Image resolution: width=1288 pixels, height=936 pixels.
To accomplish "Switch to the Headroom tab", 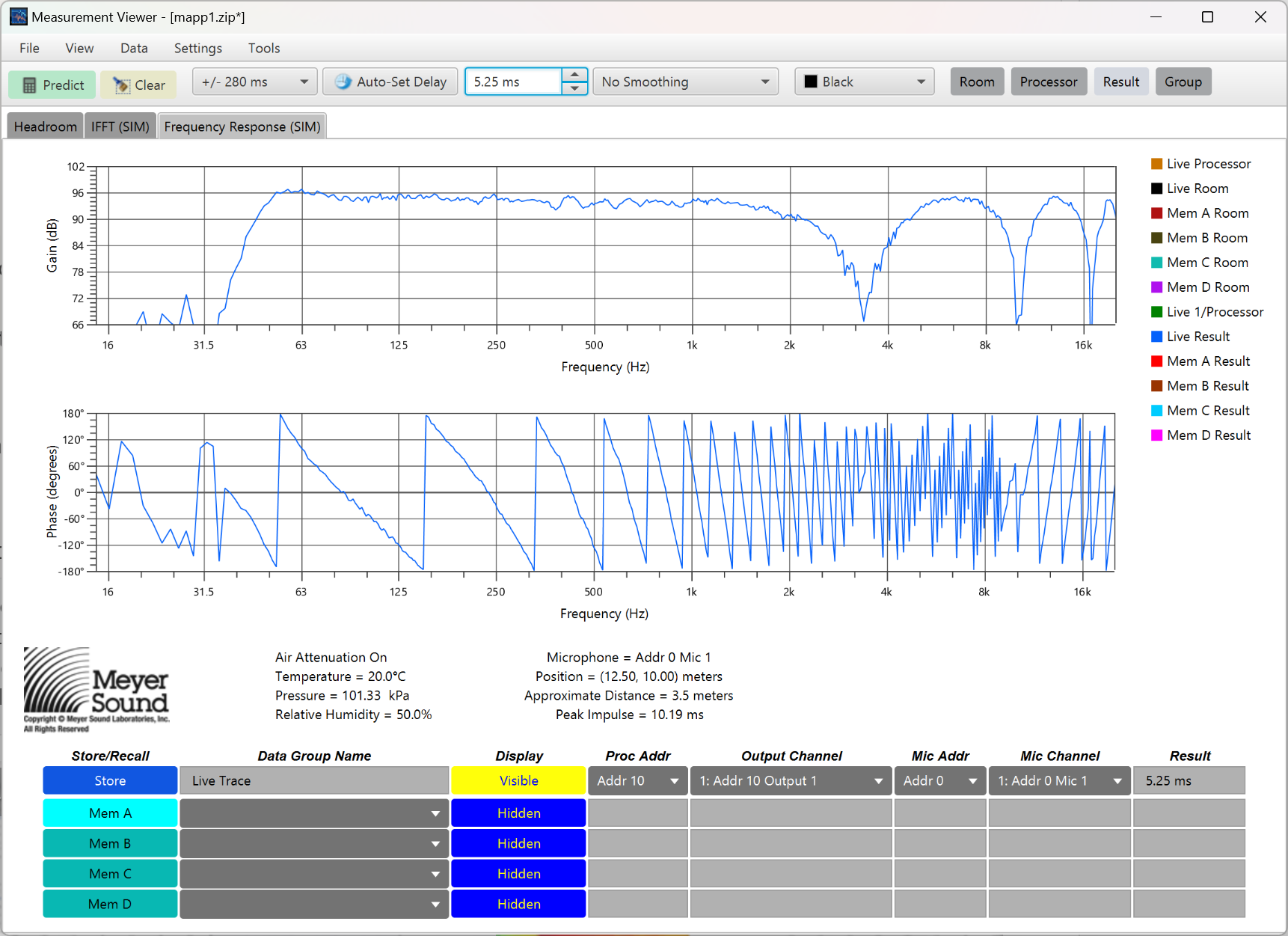I will click(x=45, y=126).
